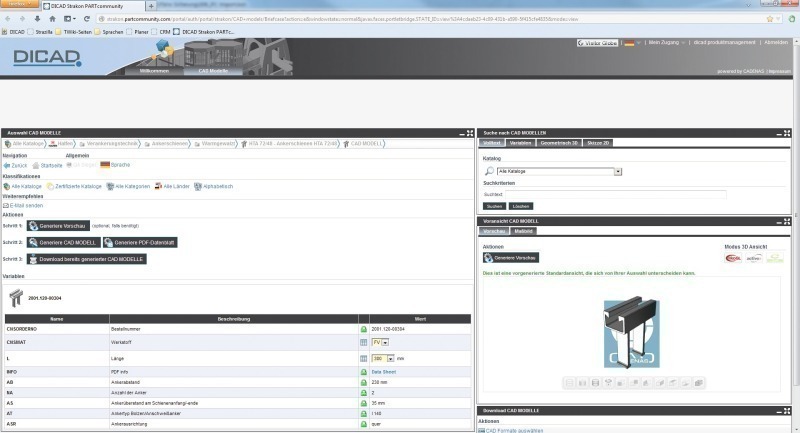Open the browser downloads arrow

tap(37, 19)
